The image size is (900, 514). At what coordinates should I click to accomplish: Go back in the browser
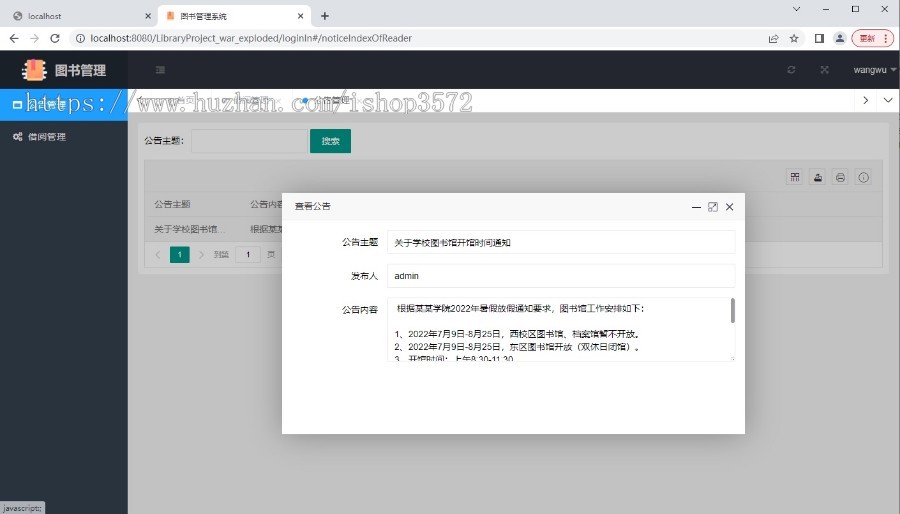14,38
